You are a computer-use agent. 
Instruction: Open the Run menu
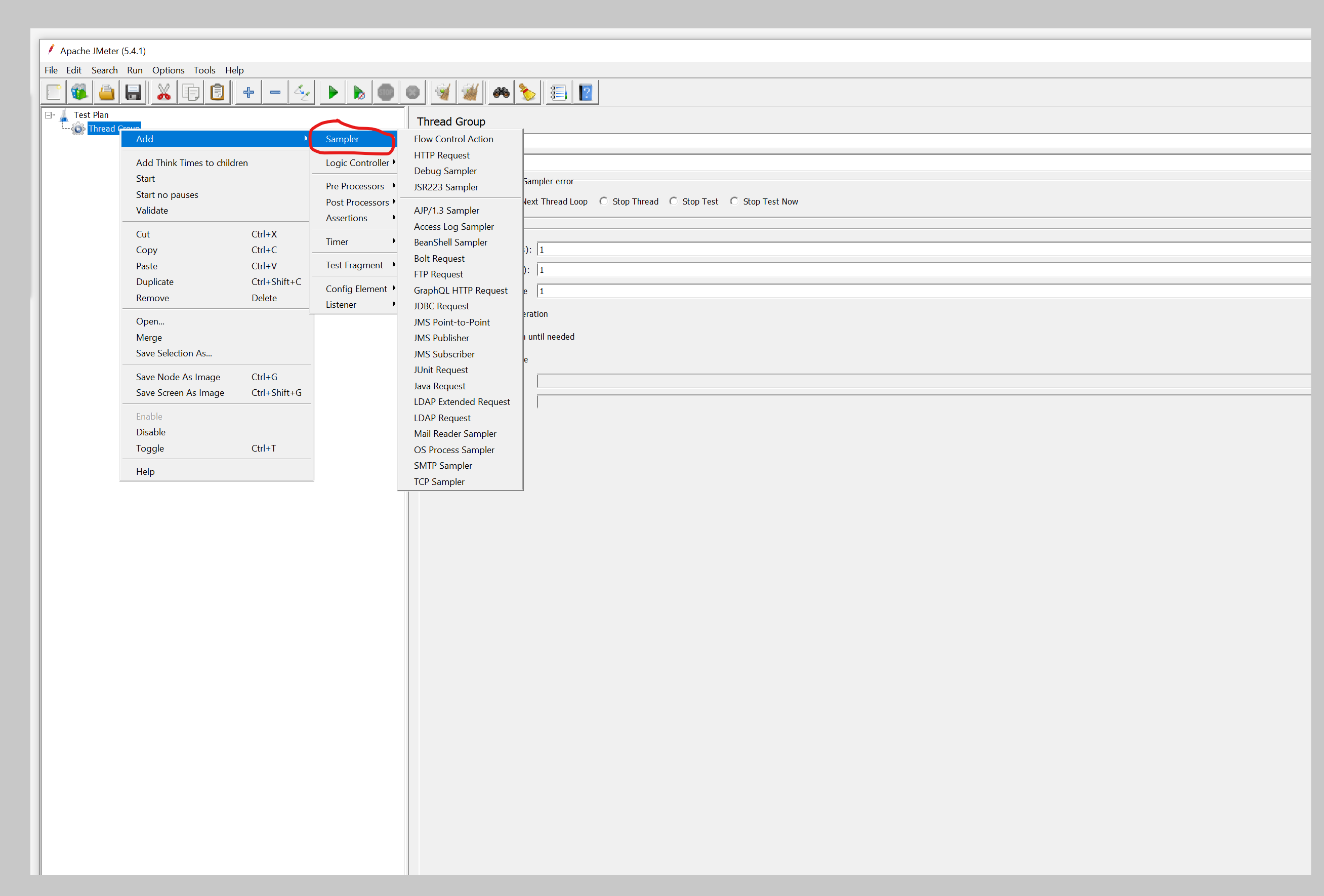tap(135, 70)
